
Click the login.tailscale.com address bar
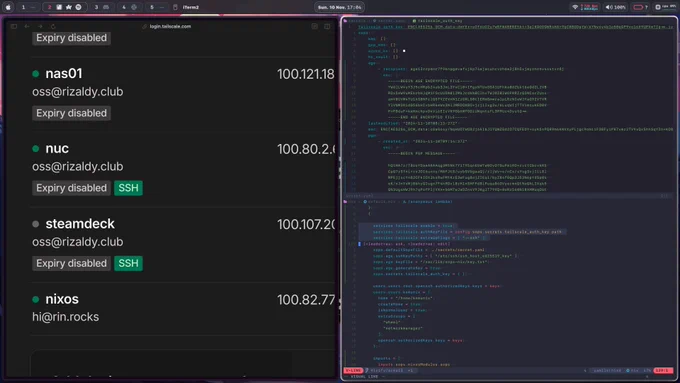click(x=170, y=26)
